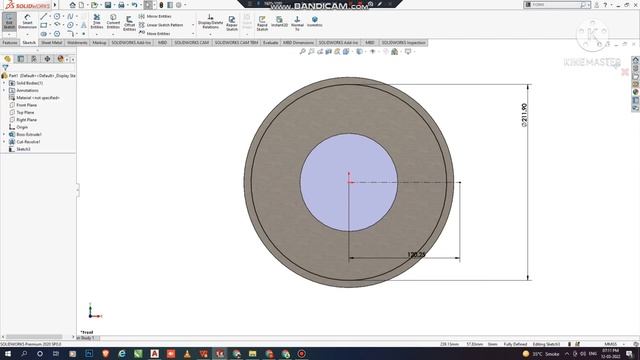Viewport: 640px width, 360px height.
Task: Open the Linear Sketch Pattern dropdown arrow
Action: click(193, 25)
